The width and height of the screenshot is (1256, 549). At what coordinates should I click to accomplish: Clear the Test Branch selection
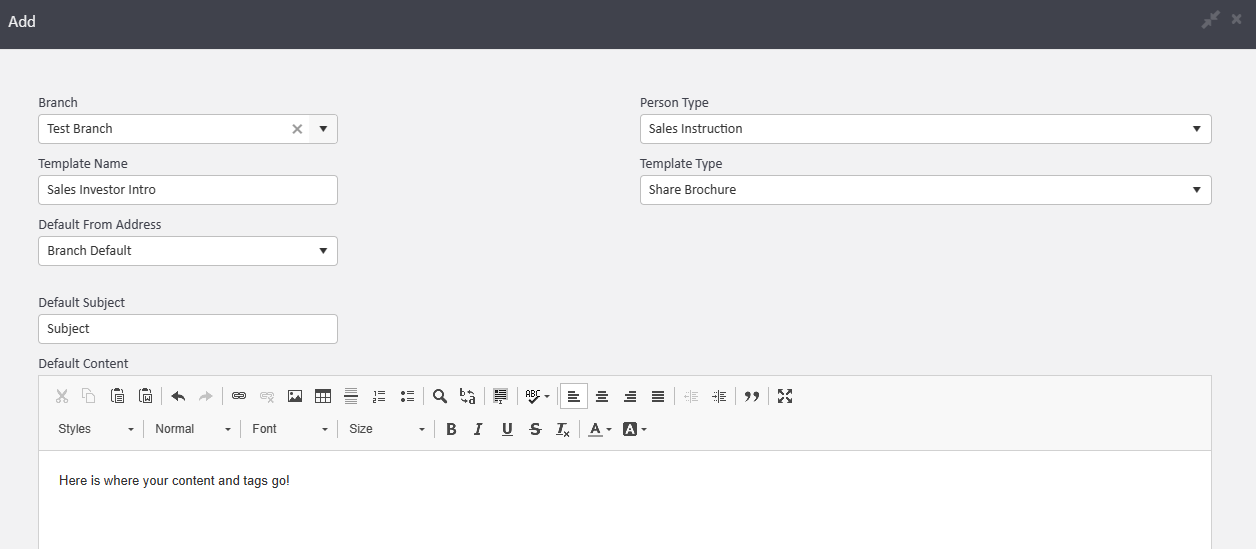[297, 129]
